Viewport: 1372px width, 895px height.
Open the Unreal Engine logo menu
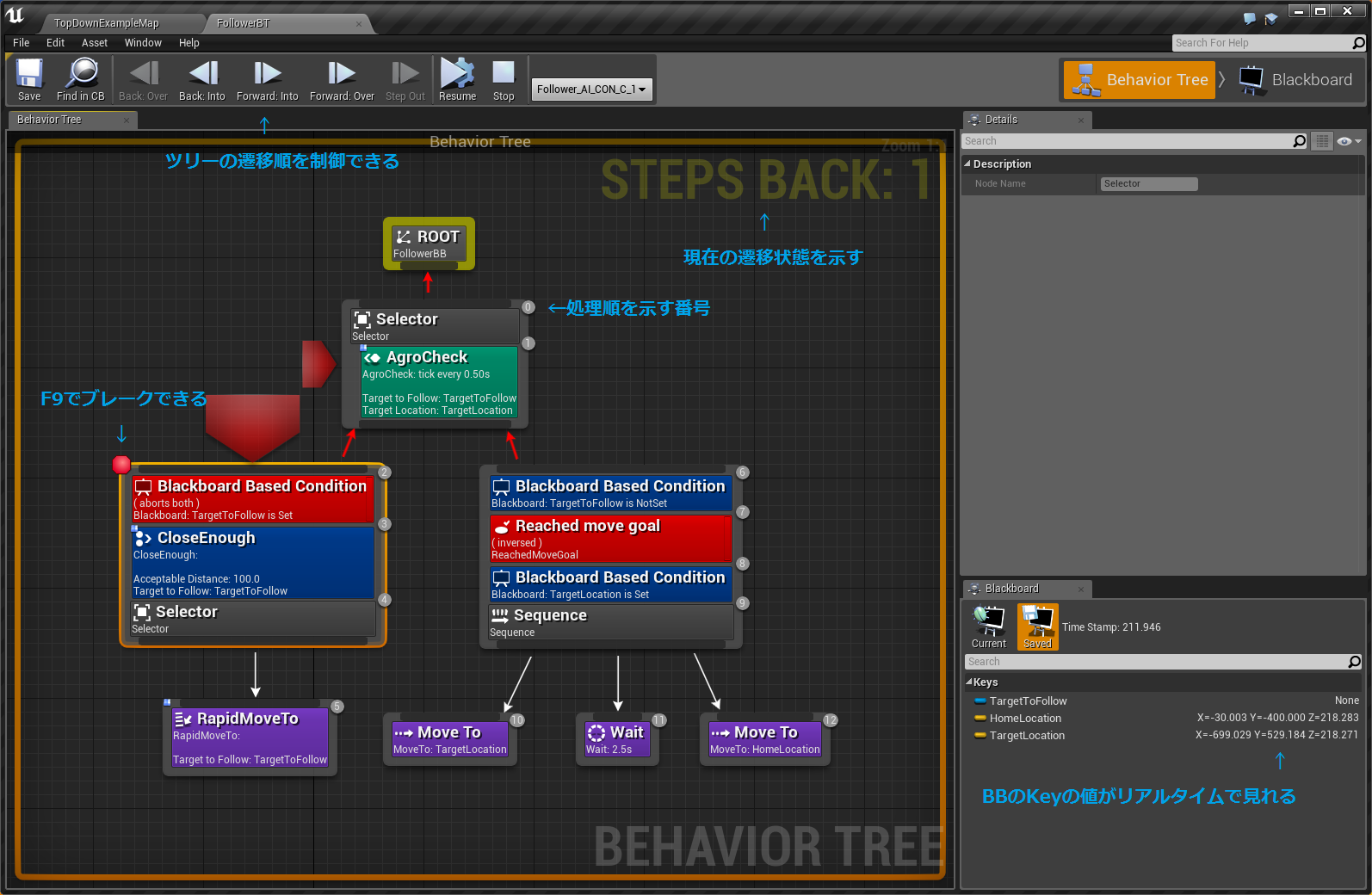pyautogui.click(x=15, y=15)
